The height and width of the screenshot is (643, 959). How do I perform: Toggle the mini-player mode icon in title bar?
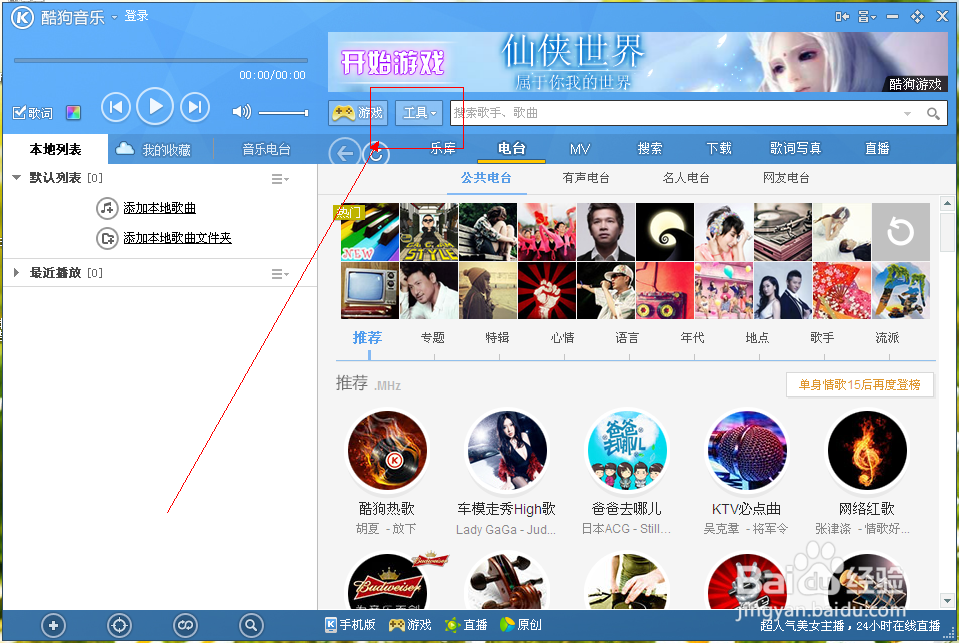[x=843, y=15]
